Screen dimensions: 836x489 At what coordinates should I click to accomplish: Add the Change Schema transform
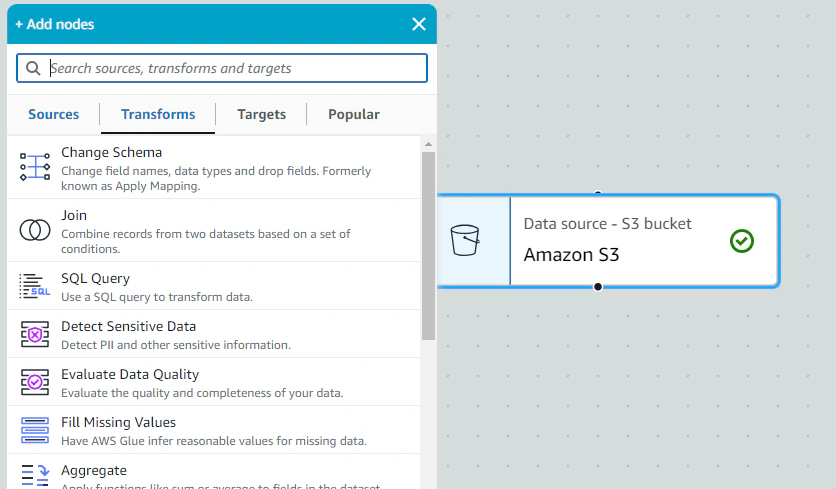[x=214, y=167]
